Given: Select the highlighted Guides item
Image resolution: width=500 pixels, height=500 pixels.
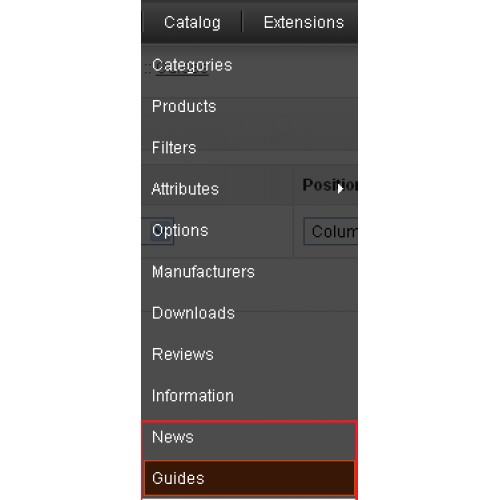Looking at the screenshot, I should click(x=249, y=478).
